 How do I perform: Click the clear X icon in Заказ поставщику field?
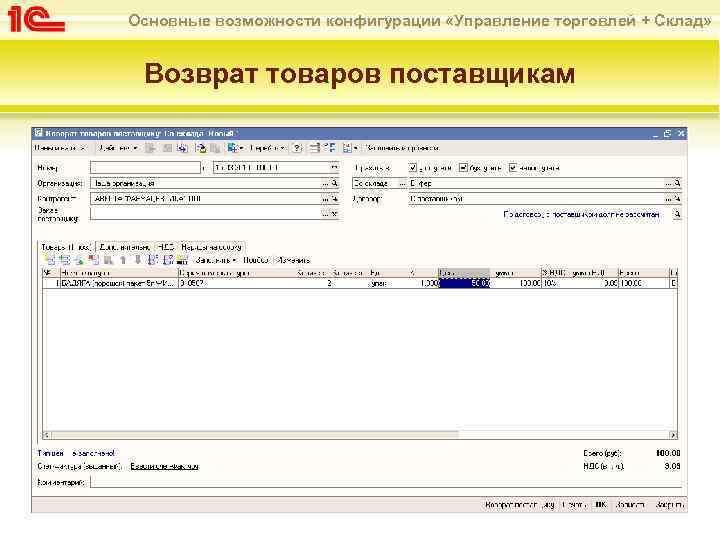(x=335, y=214)
